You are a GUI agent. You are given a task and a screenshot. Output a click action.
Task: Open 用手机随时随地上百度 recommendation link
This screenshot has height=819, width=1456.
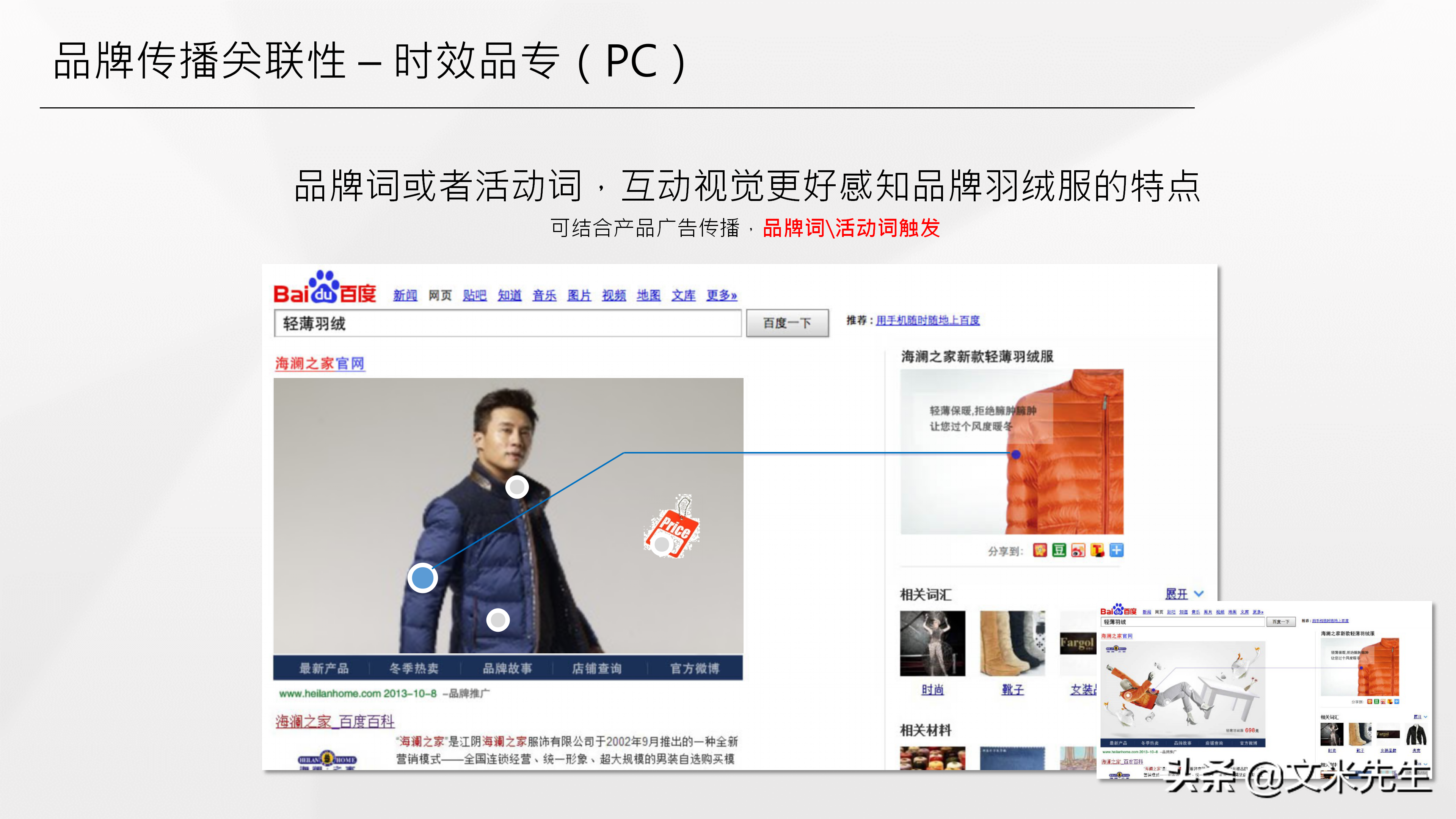coord(927,320)
